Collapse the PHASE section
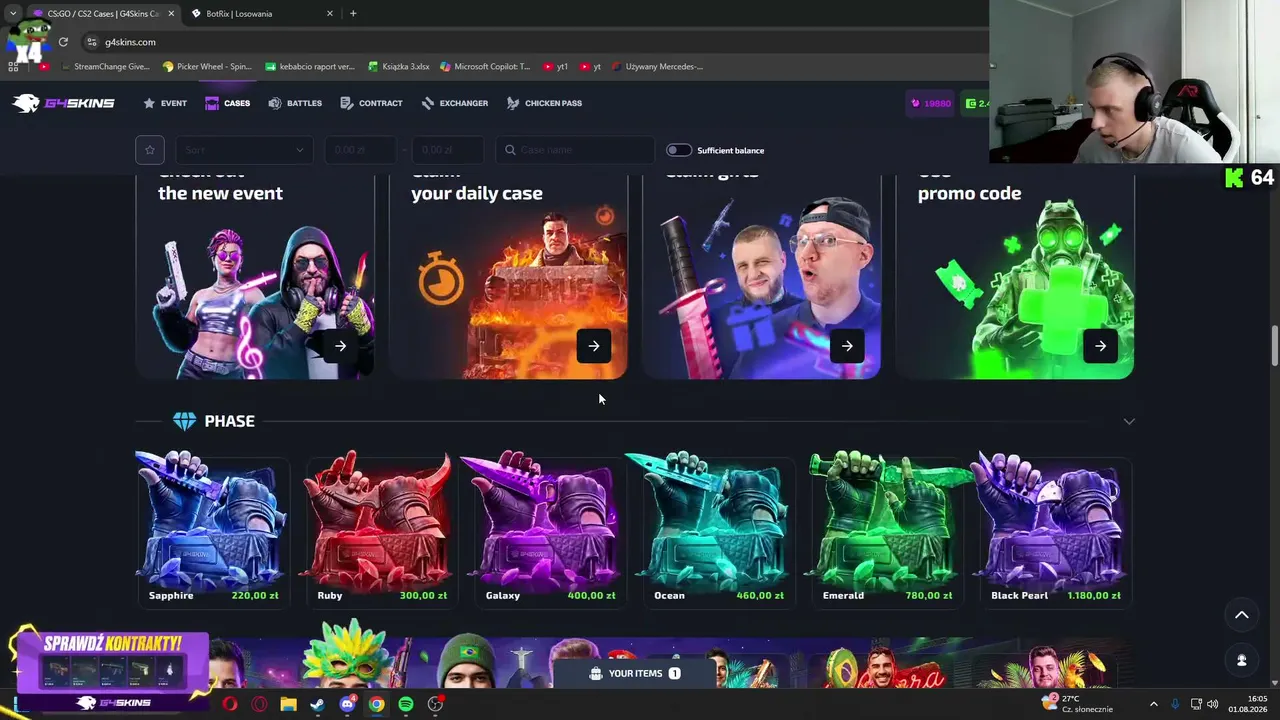Viewport: 1280px width, 720px height. click(x=1129, y=421)
